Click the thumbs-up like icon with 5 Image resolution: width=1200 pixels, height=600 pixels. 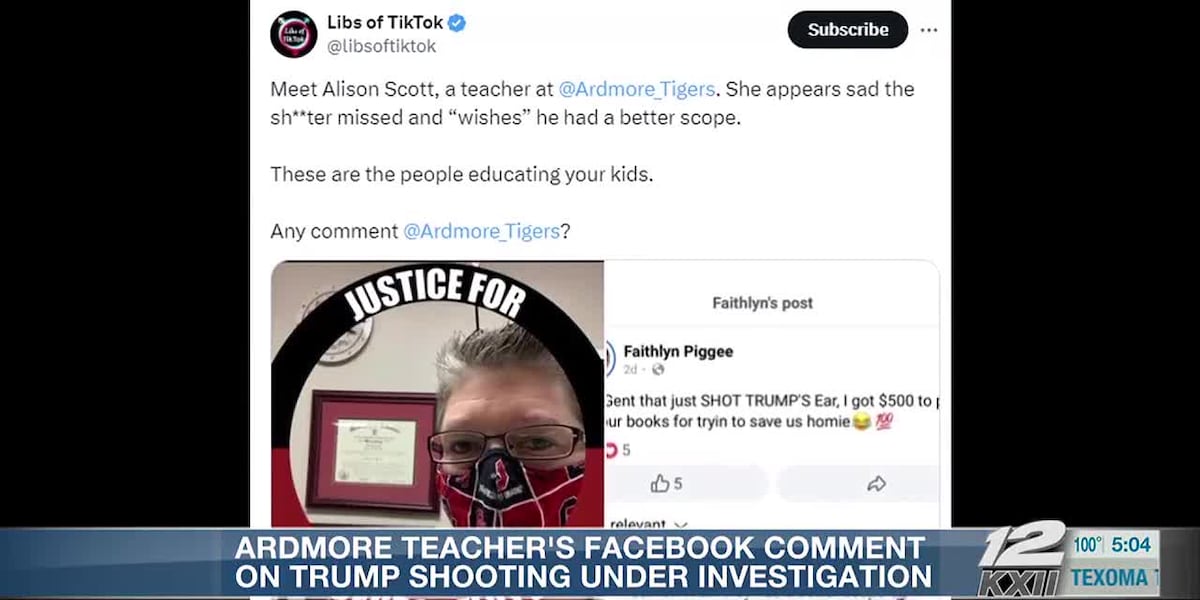point(667,484)
